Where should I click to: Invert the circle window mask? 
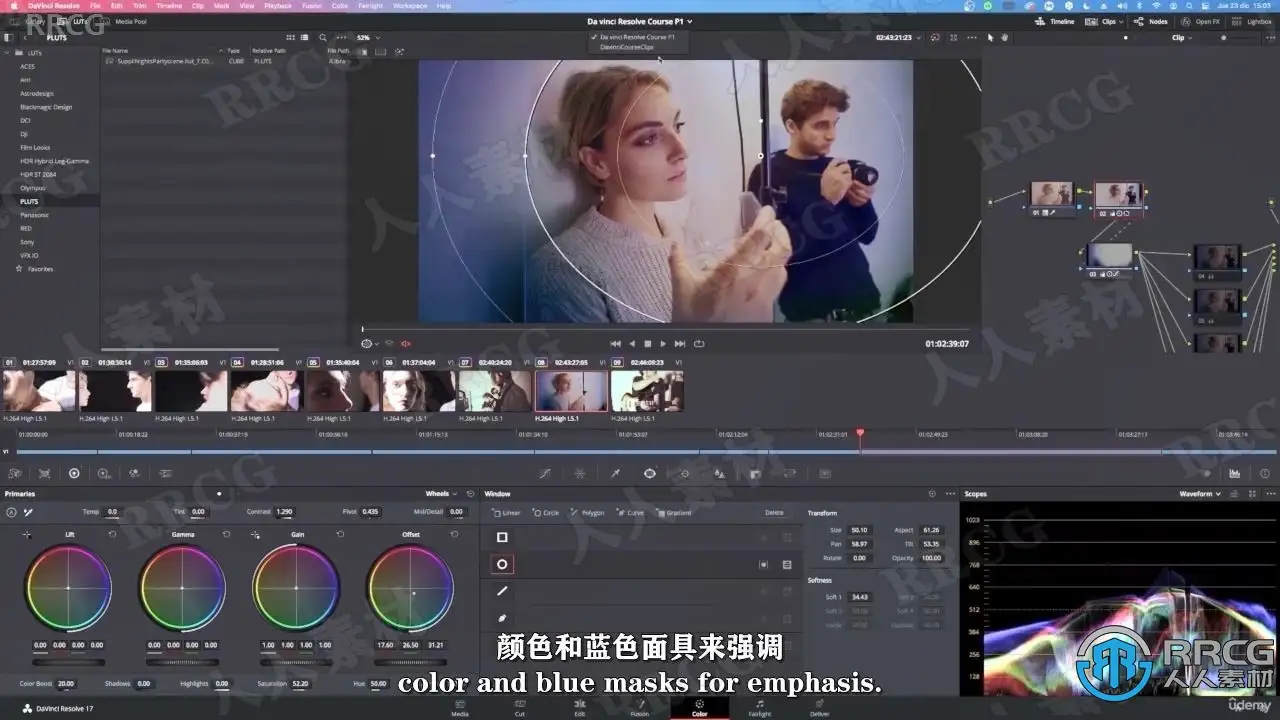click(x=763, y=564)
